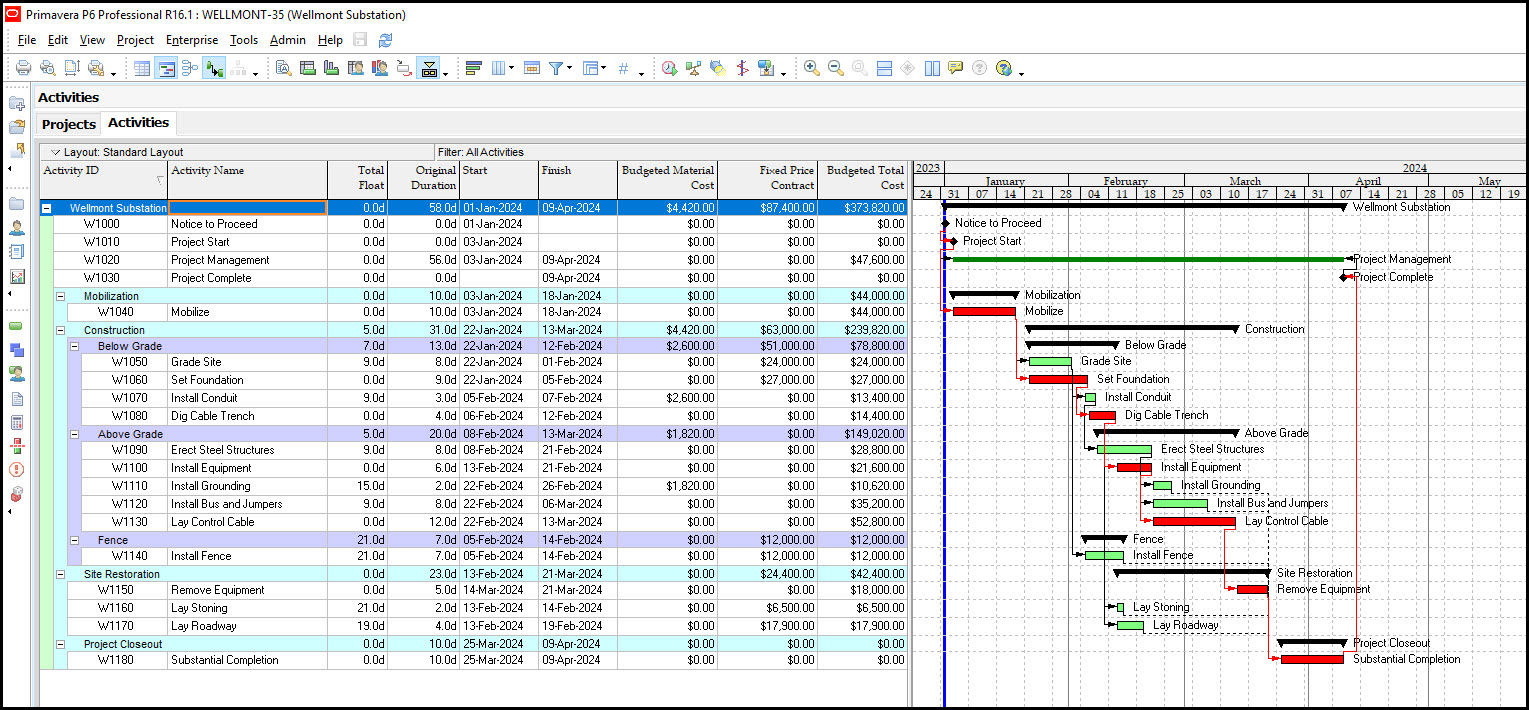Screen dimensions: 1529x710
Task: Click the $52,800.00 budgeted total cost cell
Action: pos(864,522)
